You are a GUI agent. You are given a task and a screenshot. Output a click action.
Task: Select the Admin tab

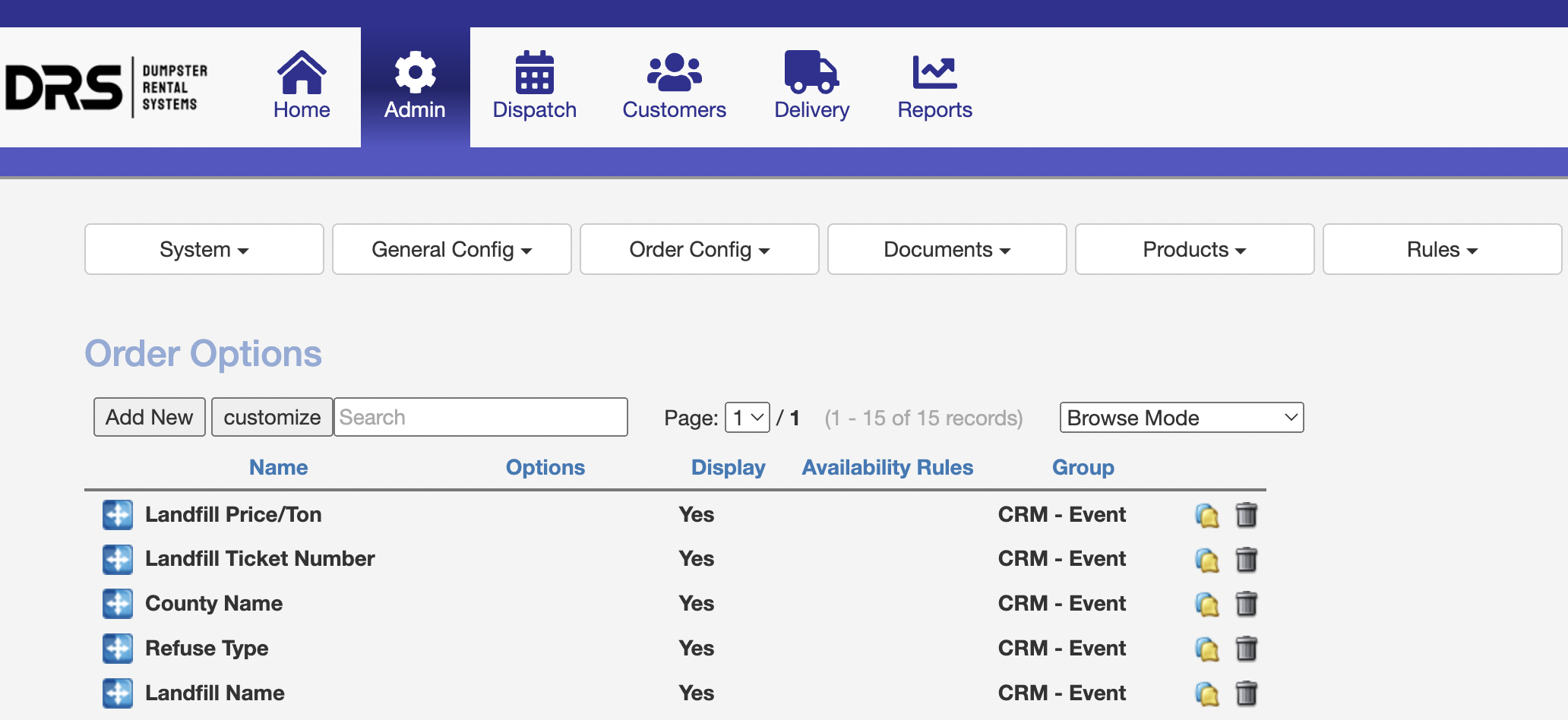pos(415,87)
